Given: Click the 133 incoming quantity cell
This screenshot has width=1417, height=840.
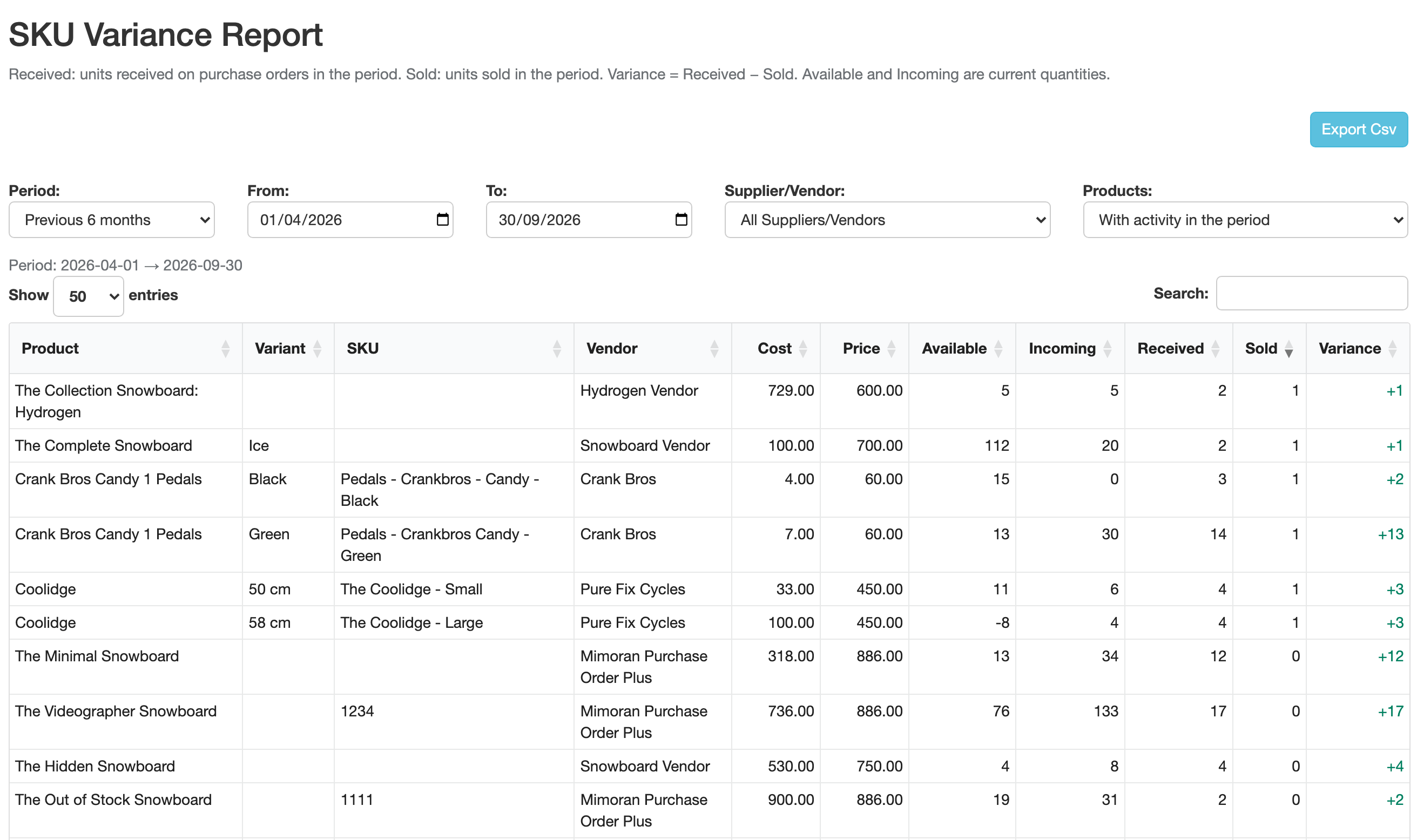Looking at the screenshot, I should pos(1070,722).
